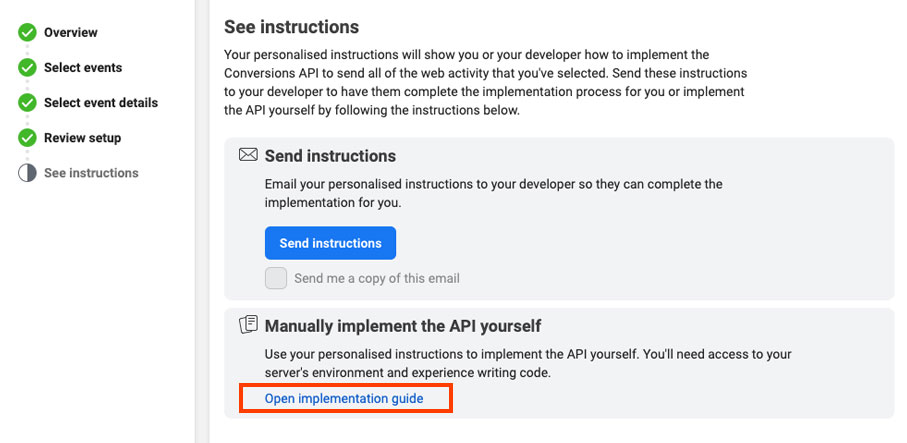Click the green checkmark beside Select events
Screen dimensions: 907x443
(27, 68)
